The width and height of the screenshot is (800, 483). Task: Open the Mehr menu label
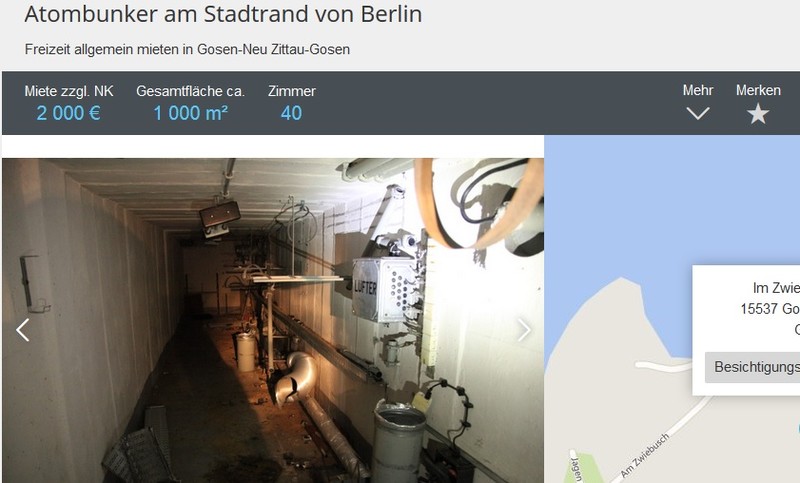[697, 90]
